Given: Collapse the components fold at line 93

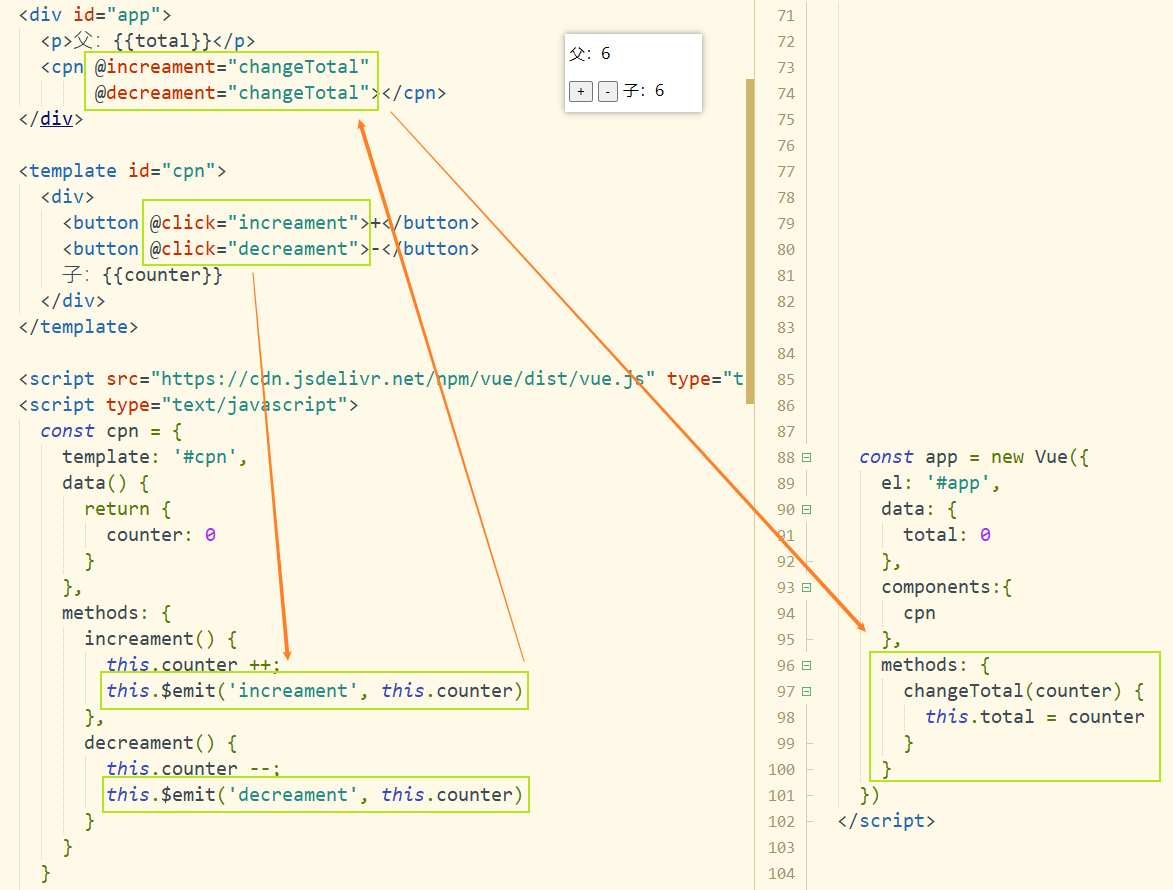Looking at the screenshot, I should point(806,587).
